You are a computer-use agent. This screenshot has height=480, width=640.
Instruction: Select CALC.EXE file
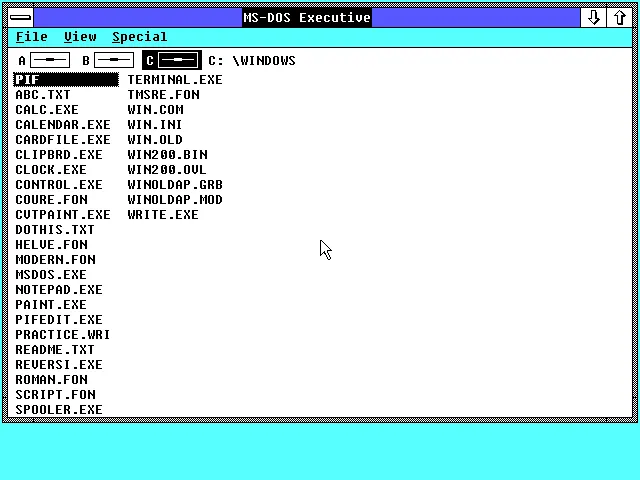(x=47, y=110)
